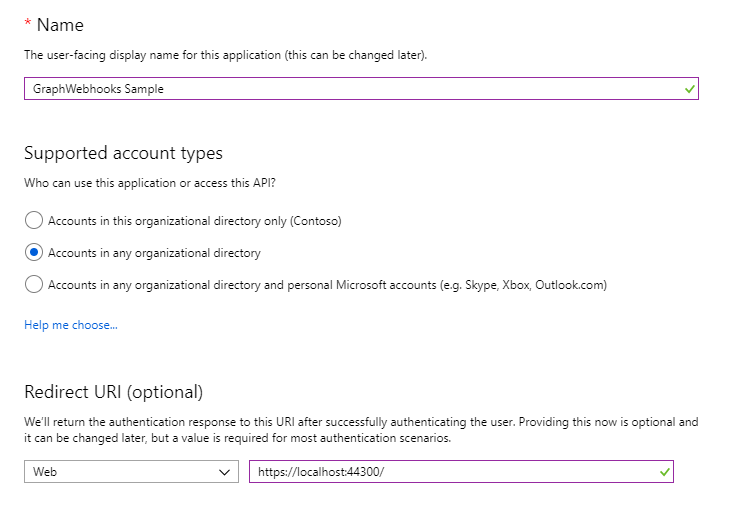Click the https://localhost:44300/ redirect URI box
This screenshot has height=510, width=734.
(x=450, y=471)
